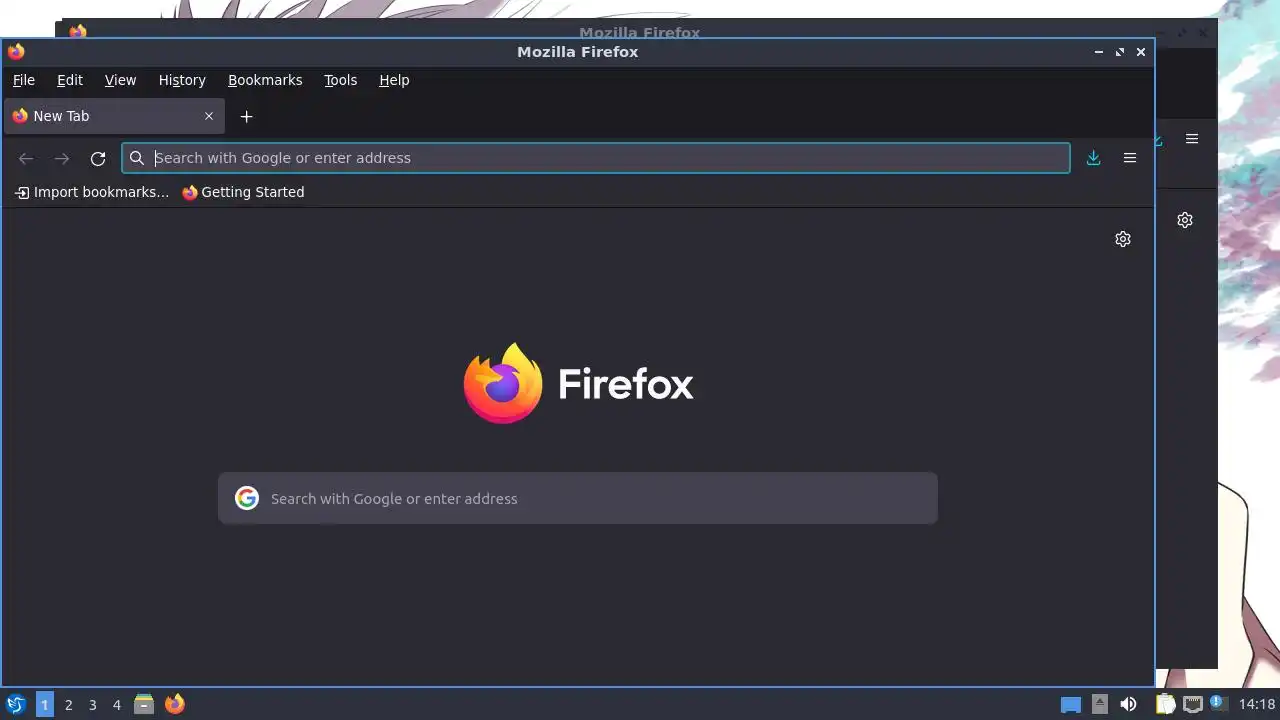Screen dimensions: 1280x720
Task: Switch to workspace 4 in the pager
Action: [116, 704]
